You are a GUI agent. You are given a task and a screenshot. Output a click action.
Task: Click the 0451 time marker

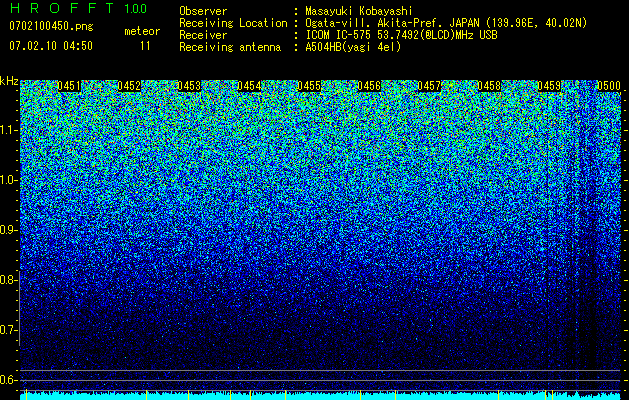pyautogui.click(x=69, y=86)
